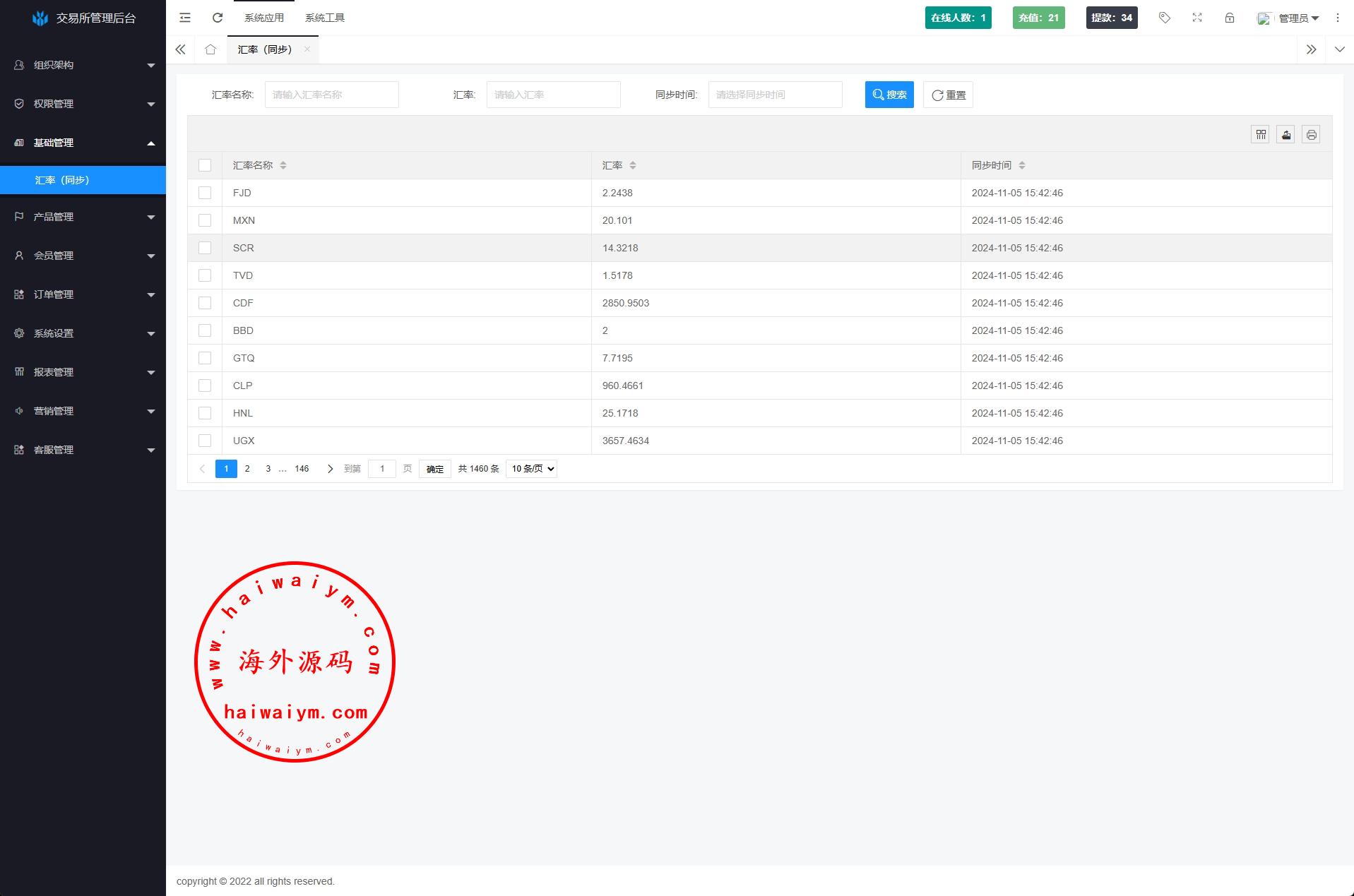
Task: Switch to the 系统工具 top menu
Action: pyautogui.click(x=325, y=18)
